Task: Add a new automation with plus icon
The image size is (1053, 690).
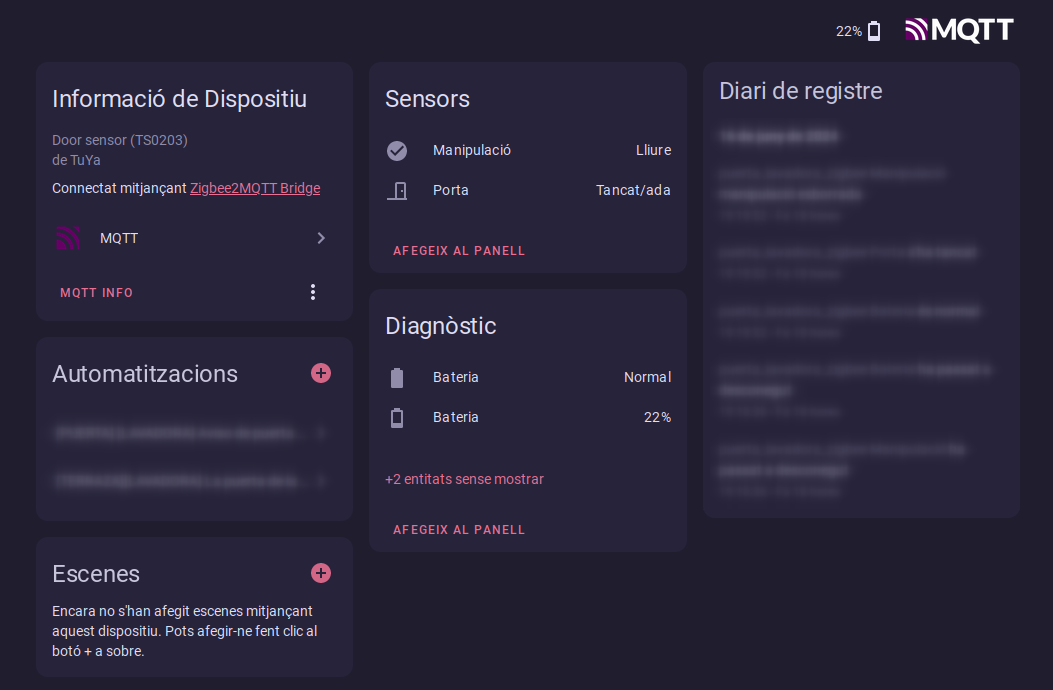Action: [320, 373]
